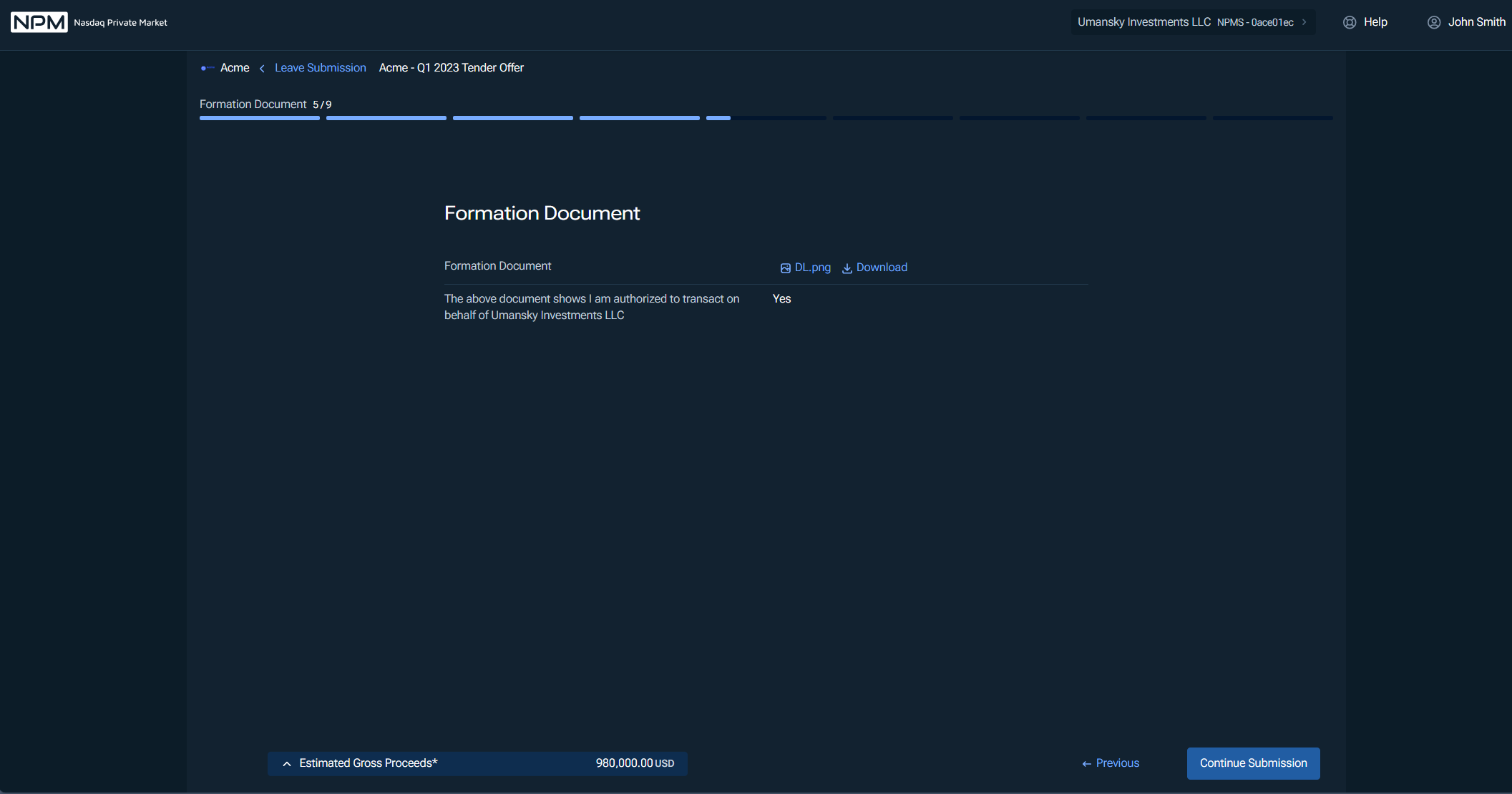
Task: Click the Acme breadcrumb label
Action: tap(235, 68)
